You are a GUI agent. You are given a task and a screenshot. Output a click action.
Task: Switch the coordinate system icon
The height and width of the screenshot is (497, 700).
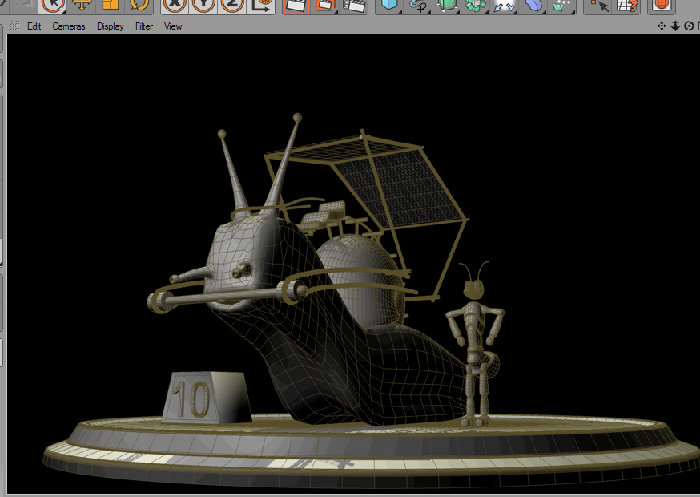click(260, 6)
